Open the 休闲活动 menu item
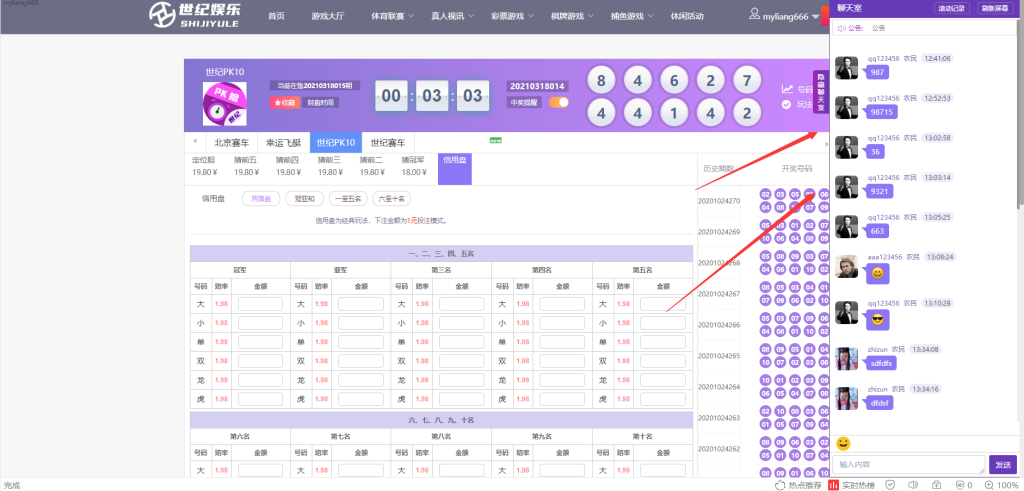1024x491 pixels. (x=687, y=16)
